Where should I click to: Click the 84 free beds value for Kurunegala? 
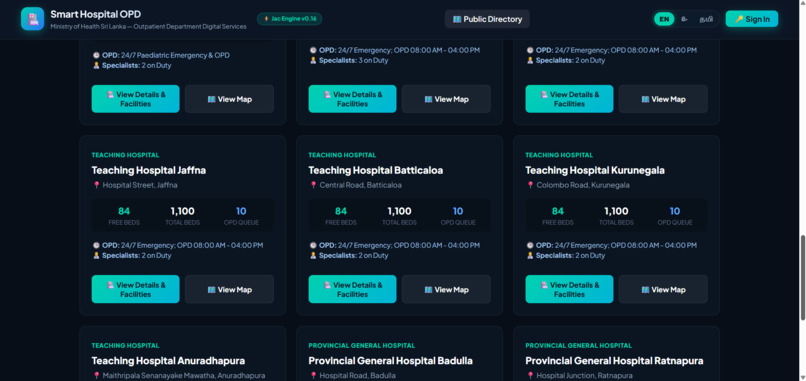(558, 211)
